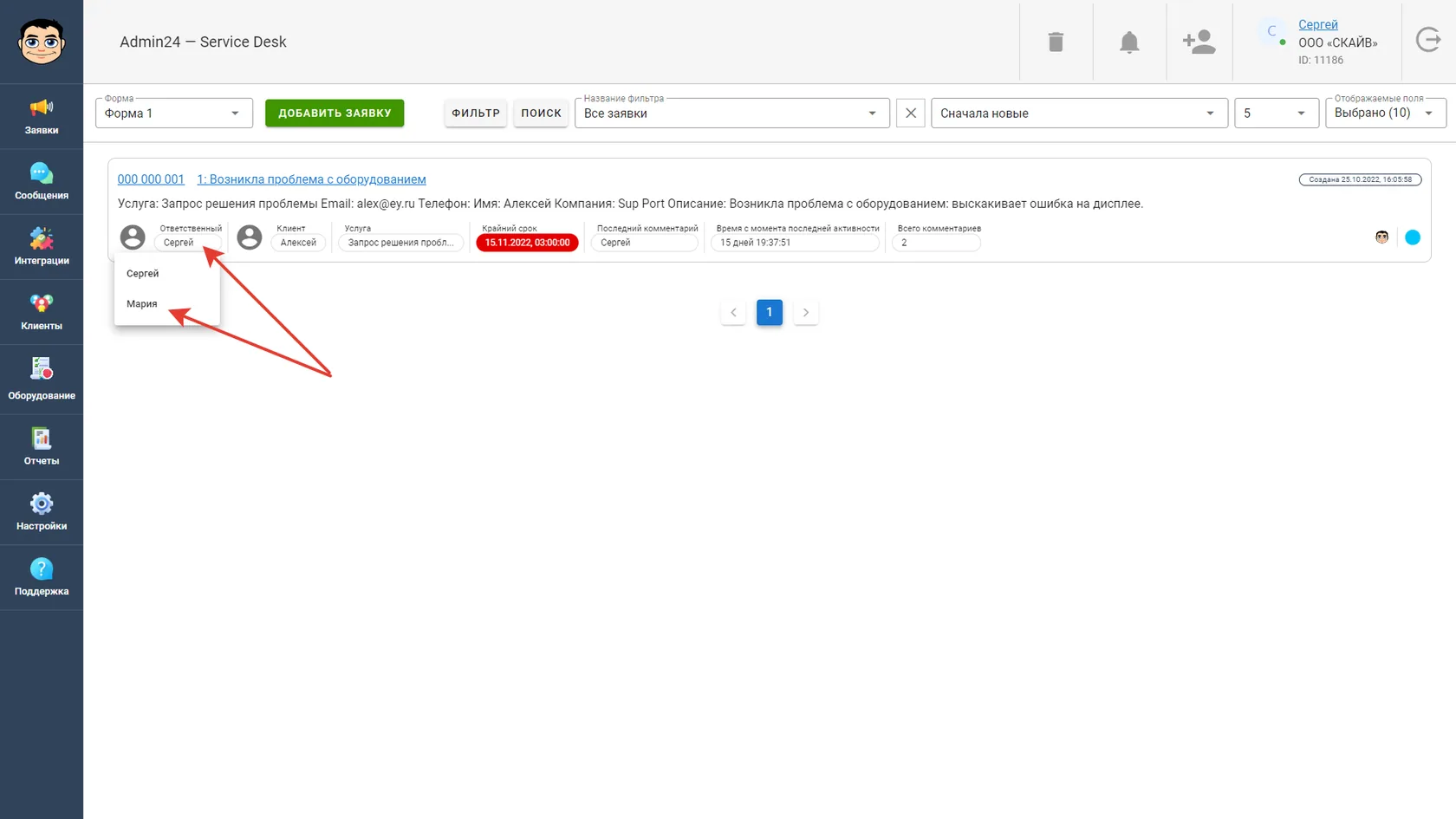Click the small mascot avatar on the ticket
This screenshot has height=819, width=1456.
coord(1382,237)
